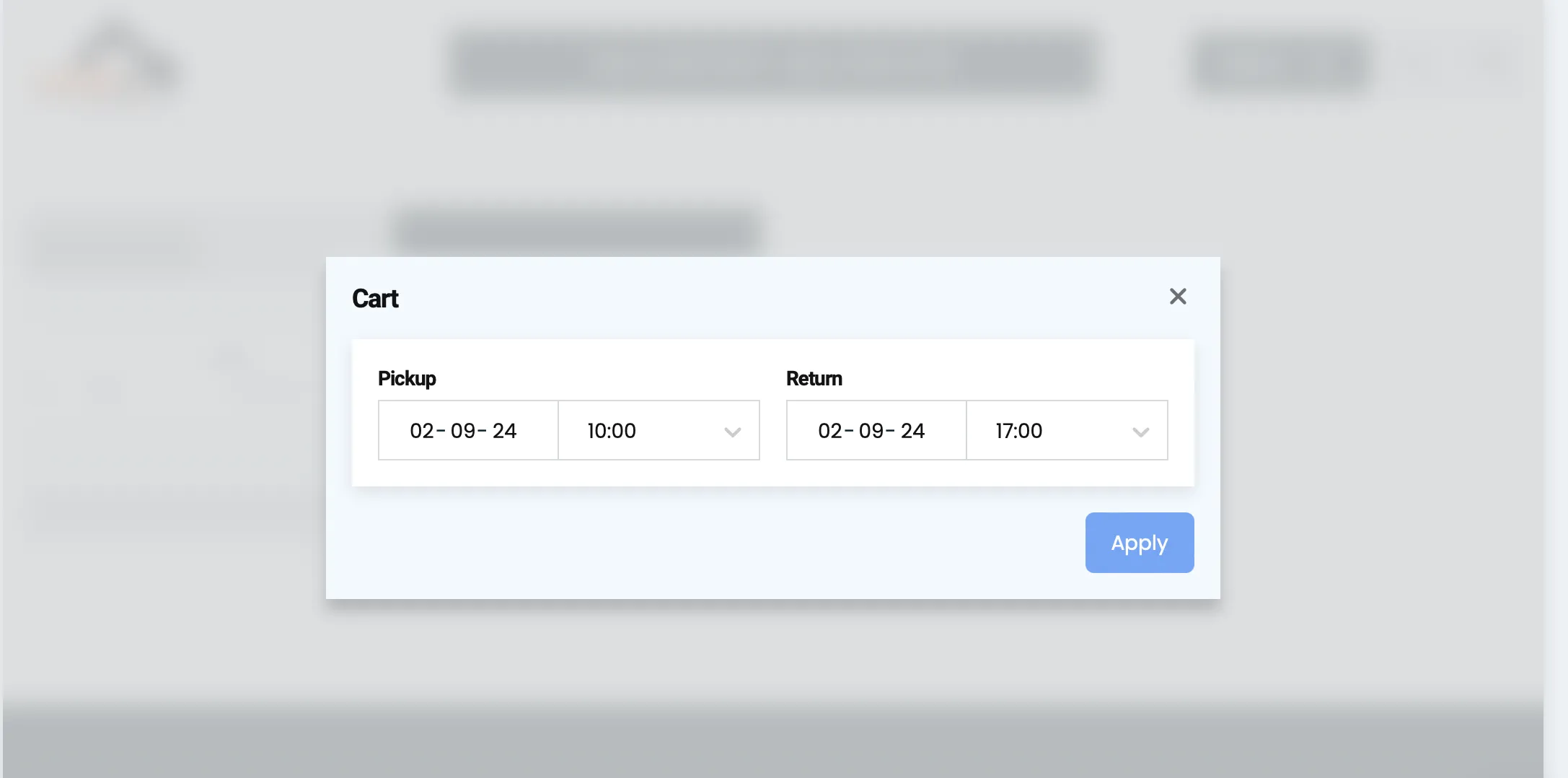Expand the Pickup time chevron arrow
The width and height of the screenshot is (1568, 778).
point(732,432)
